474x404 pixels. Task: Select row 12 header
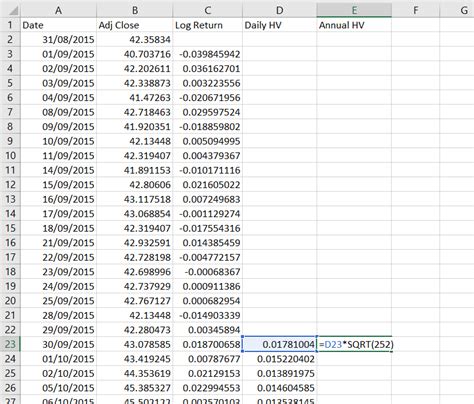pyautogui.click(x=10, y=184)
